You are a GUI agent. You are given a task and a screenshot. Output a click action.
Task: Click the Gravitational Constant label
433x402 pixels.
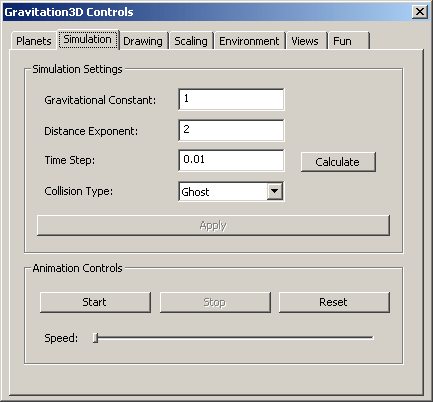(100, 100)
